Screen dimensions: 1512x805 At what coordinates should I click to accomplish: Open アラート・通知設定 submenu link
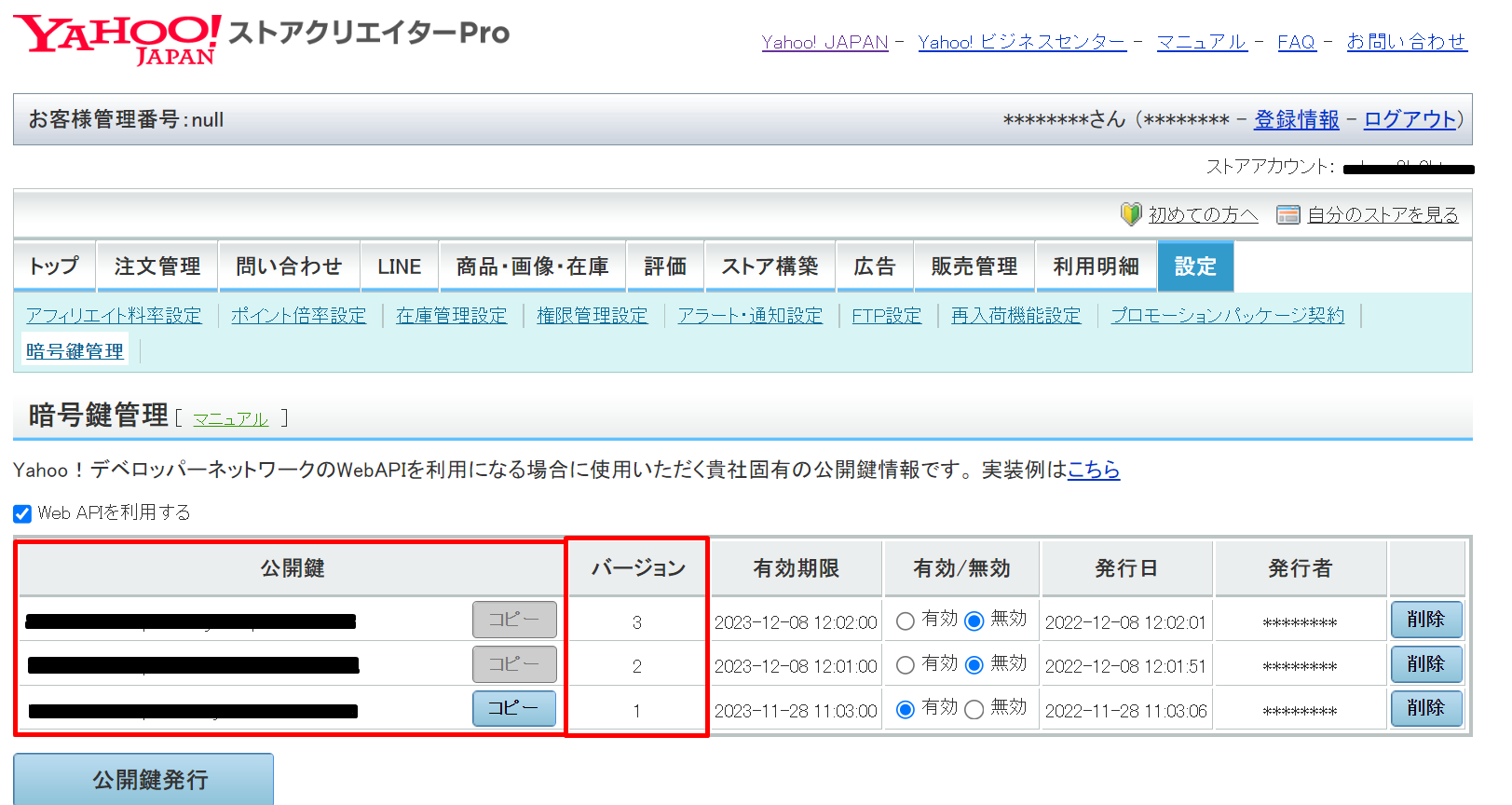750,316
